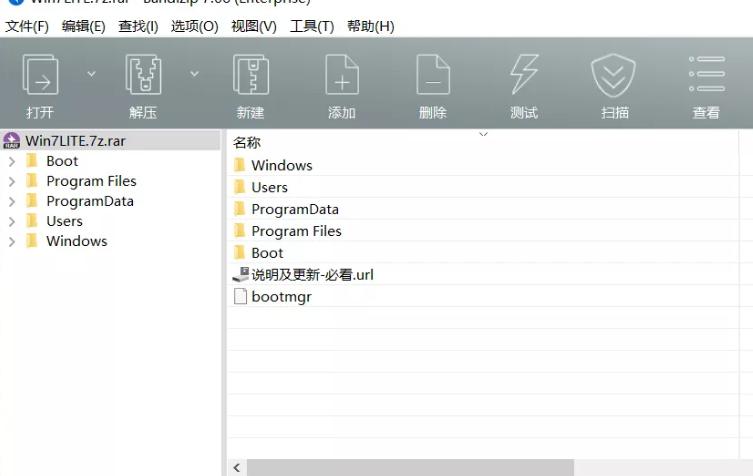Screen dimensions: 753x476
Task: Click the shortcut icon of 说明及更新-必看.url
Action: point(241,274)
